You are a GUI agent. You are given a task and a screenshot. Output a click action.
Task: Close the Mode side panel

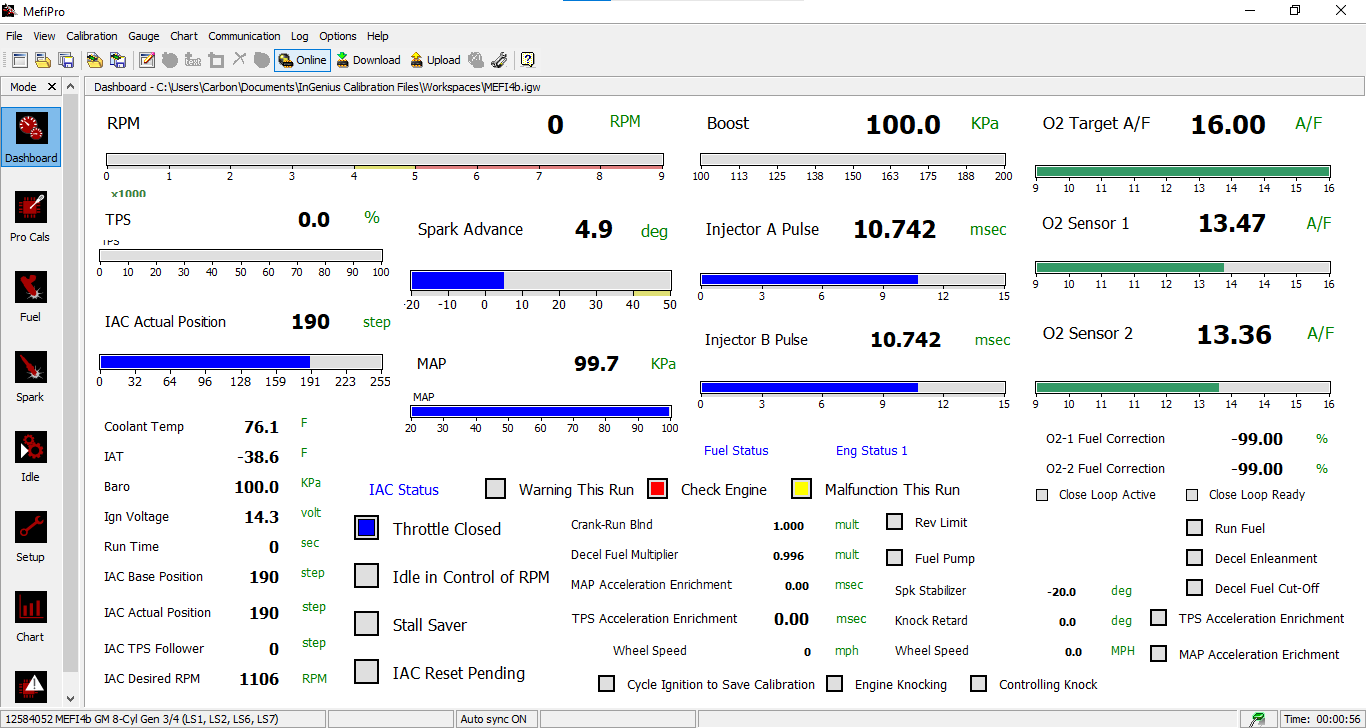pos(53,87)
